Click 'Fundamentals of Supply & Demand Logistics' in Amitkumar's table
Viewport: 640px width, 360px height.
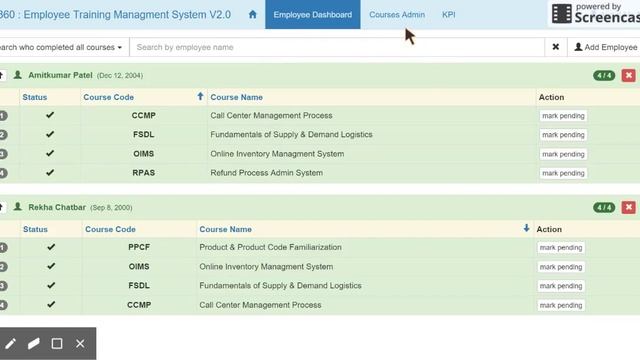click(x=291, y=134)
